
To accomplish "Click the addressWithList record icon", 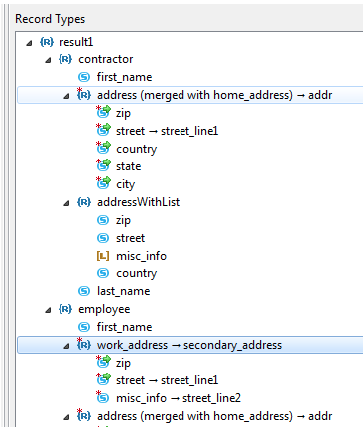I will (84, 202).
